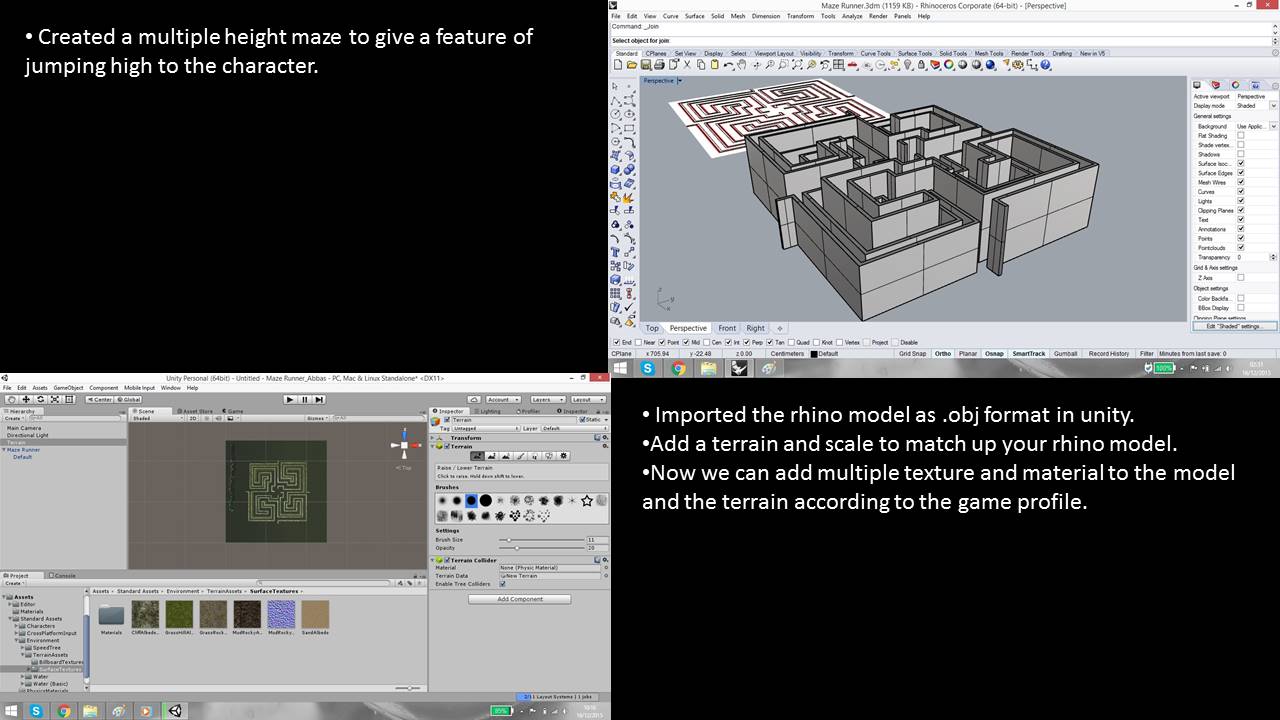Click the Undo icon in Rhino's toolbar
This screenshot has width=1280, height=720.
point(728,66)
